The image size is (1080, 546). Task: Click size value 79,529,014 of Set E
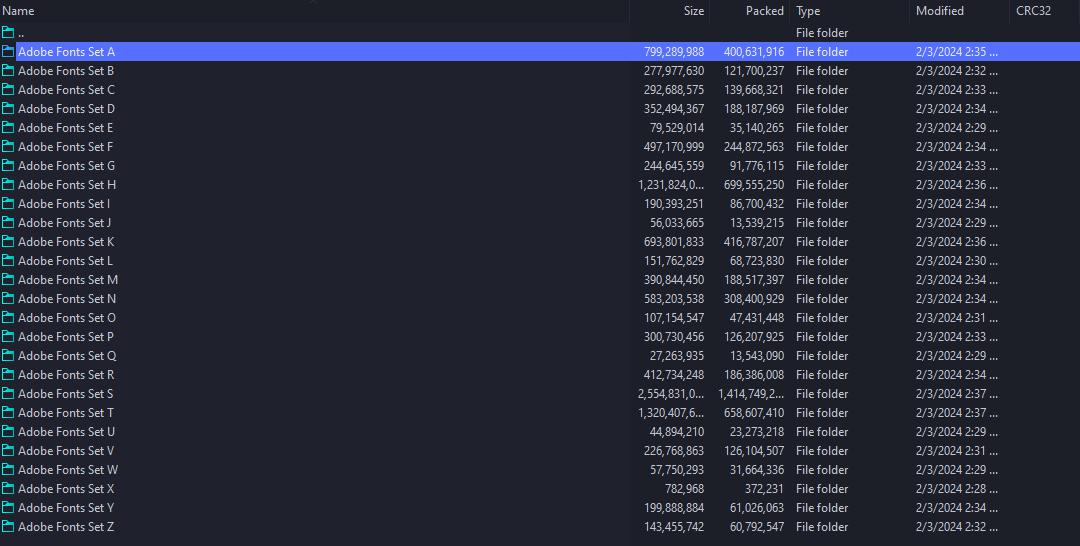pyautogui.click(x=677, y=127)
